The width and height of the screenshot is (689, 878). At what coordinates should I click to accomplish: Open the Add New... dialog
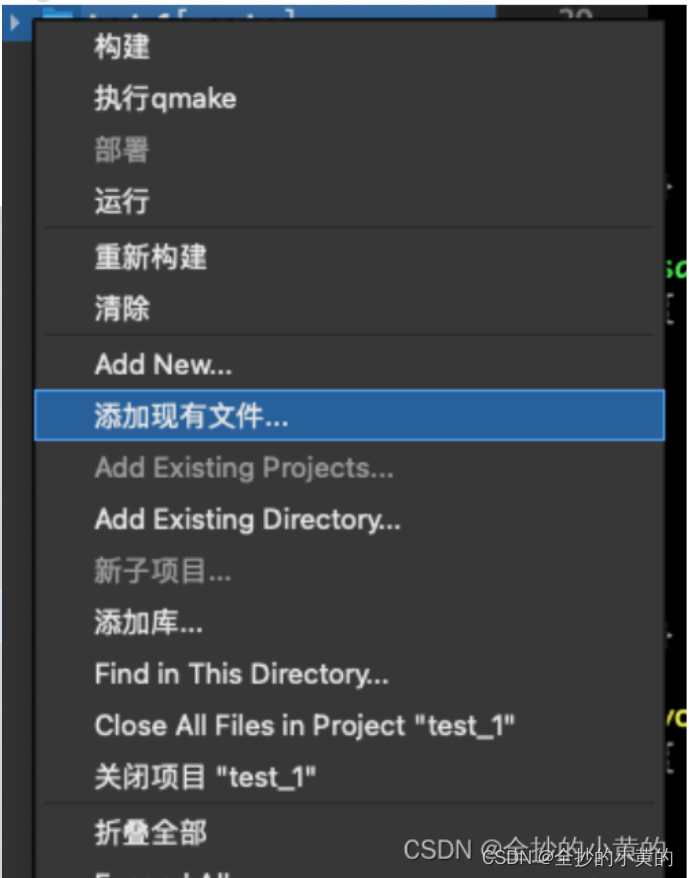pyautogui.click(x=163, y=364)
